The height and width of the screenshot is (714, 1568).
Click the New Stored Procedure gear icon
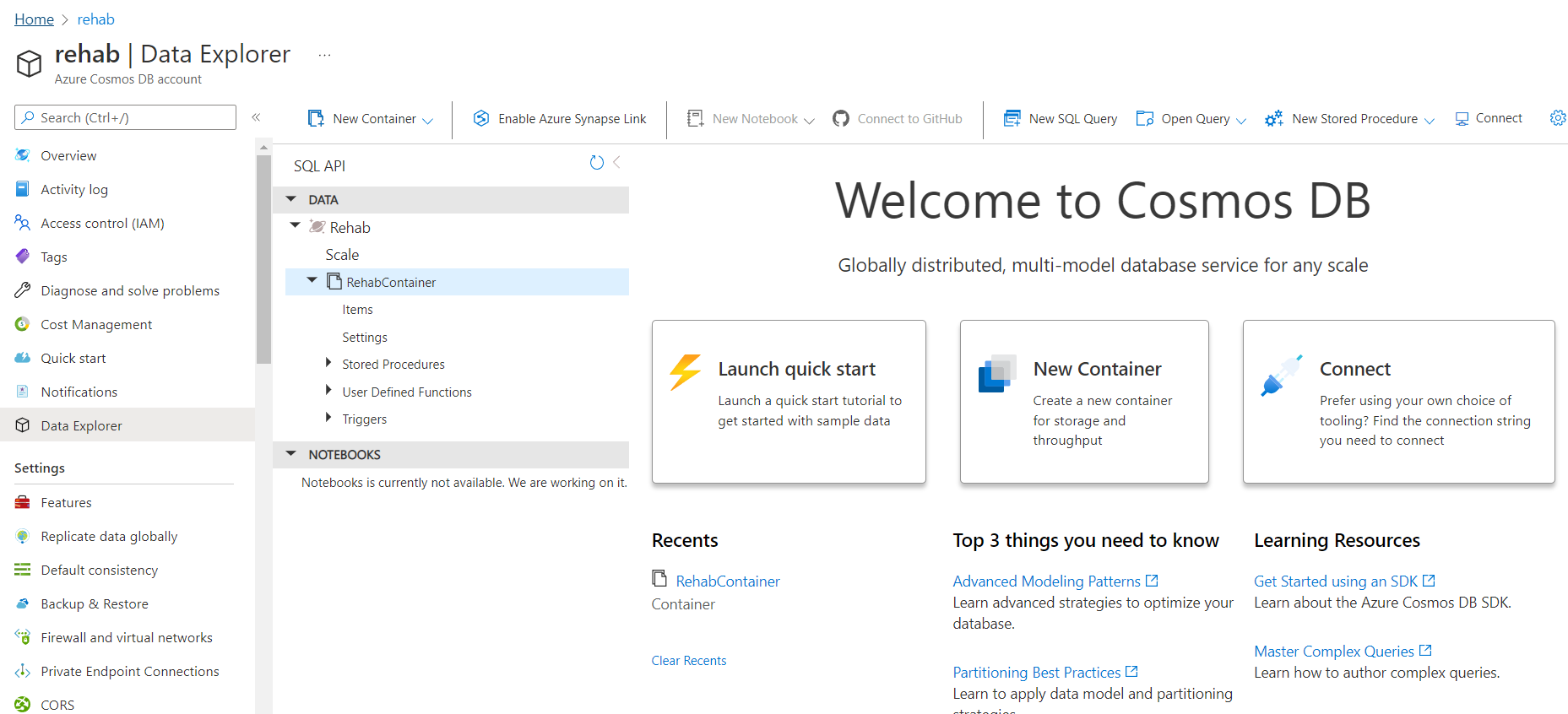coord(1273,118)
